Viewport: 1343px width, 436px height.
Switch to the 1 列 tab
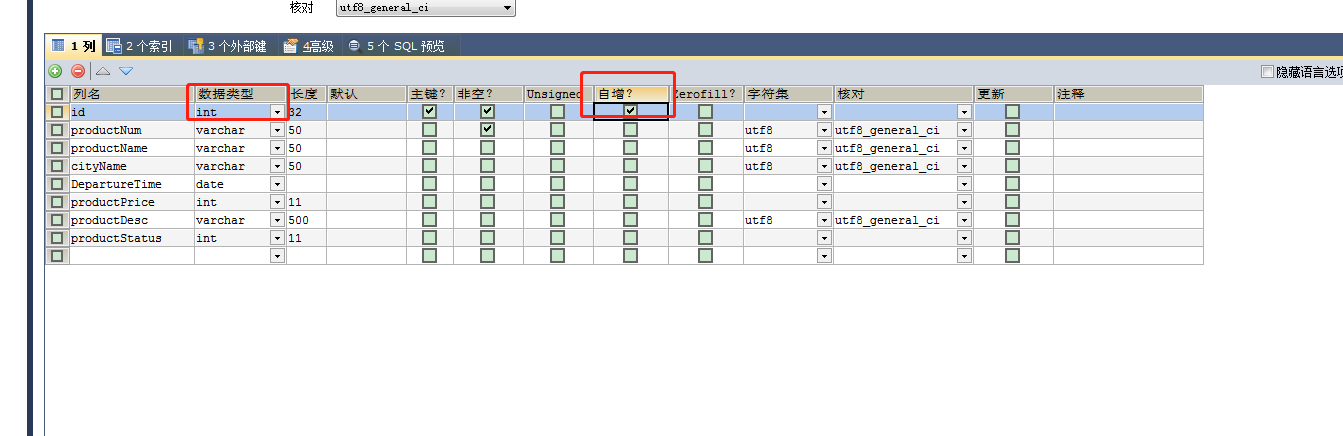click(73, 46)
